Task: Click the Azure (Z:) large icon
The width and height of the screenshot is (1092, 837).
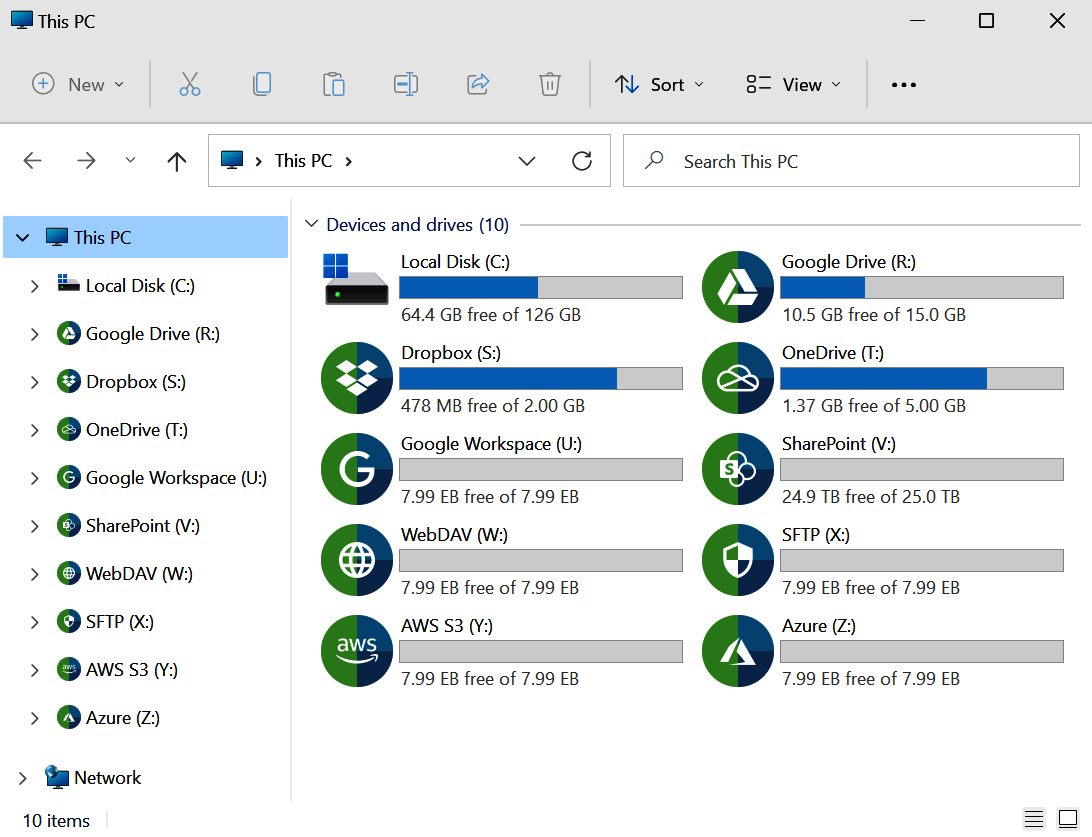Action: point(738,651)
